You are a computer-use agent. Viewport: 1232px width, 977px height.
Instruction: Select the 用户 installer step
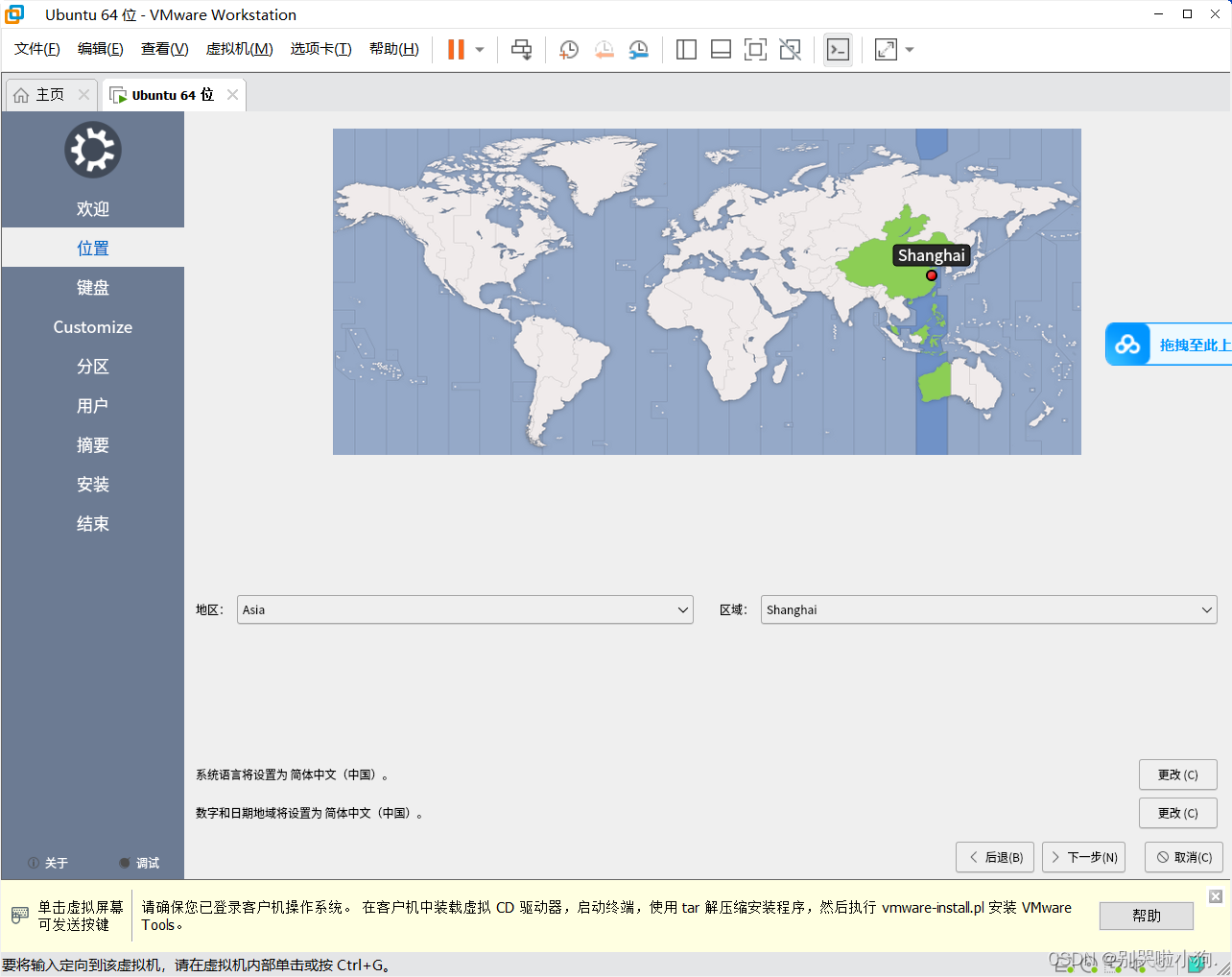pyautogui.click(x=93, y=405)
